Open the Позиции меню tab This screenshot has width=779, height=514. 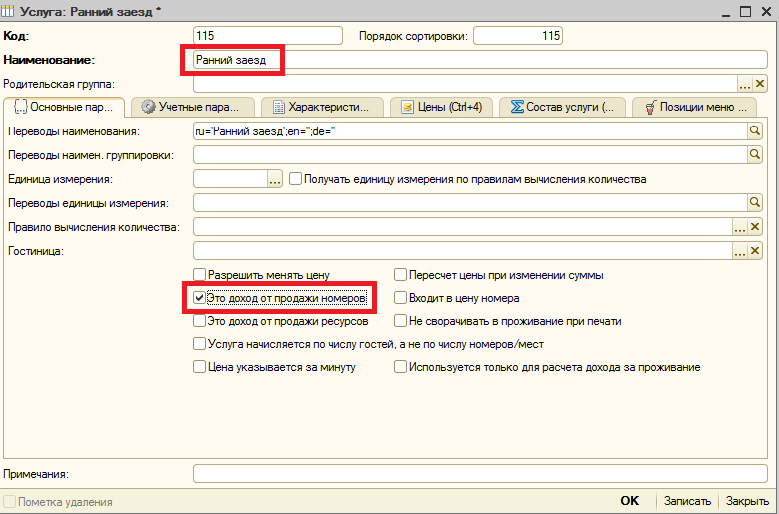[x=695, y=107]
